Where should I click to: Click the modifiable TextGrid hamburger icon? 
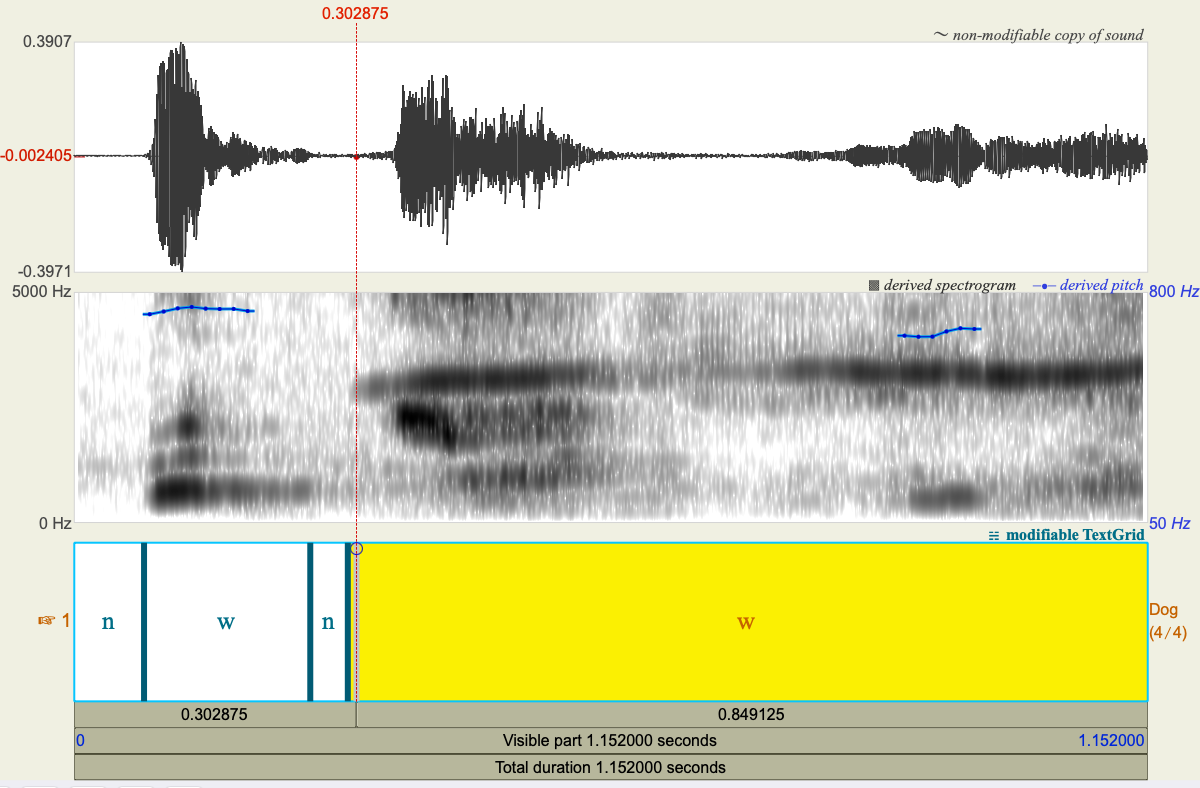pyautogui.click(x=994, y=535)
